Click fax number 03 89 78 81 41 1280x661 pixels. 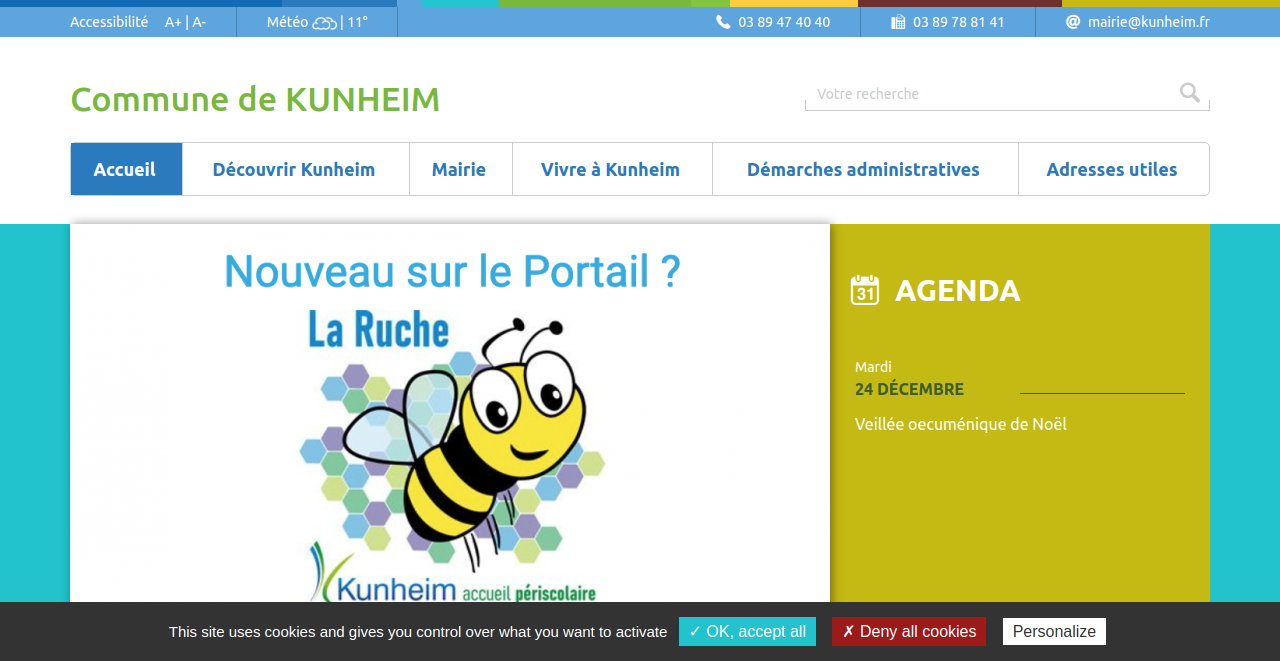[958, 22]
